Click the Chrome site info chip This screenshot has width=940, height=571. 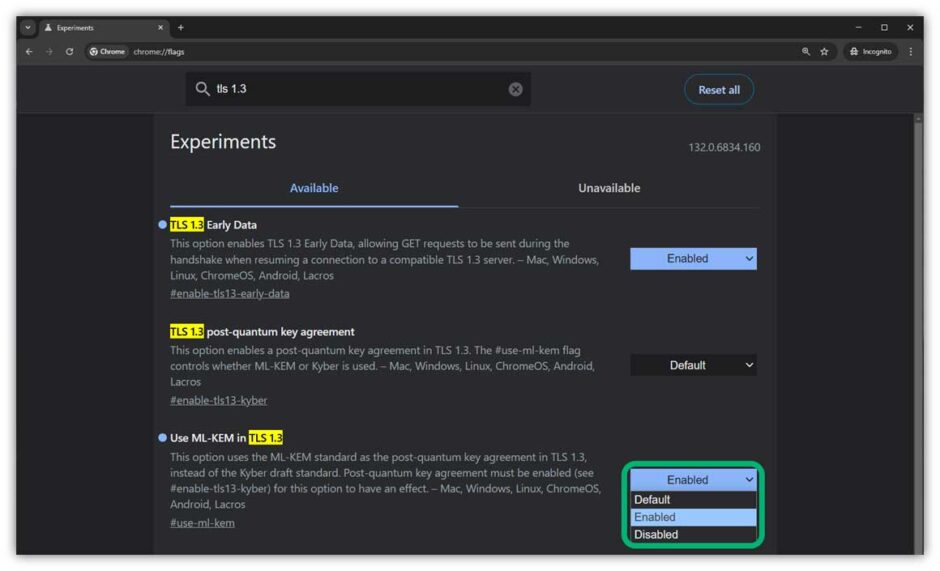pyautogui.click(x=107, y=52)
